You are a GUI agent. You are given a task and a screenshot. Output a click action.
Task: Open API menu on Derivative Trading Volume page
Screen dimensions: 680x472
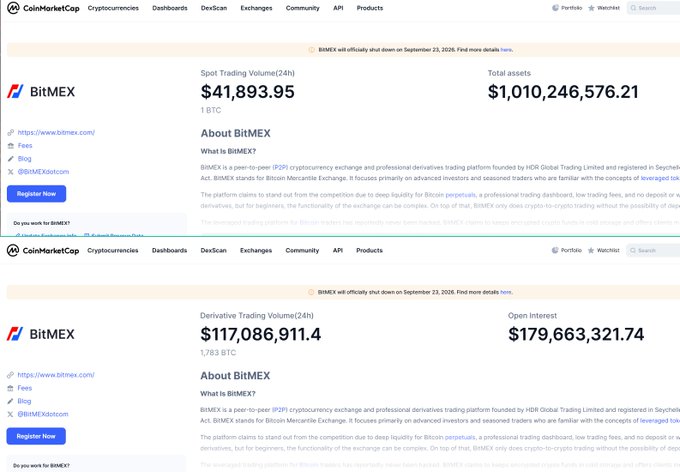[338, 251]
